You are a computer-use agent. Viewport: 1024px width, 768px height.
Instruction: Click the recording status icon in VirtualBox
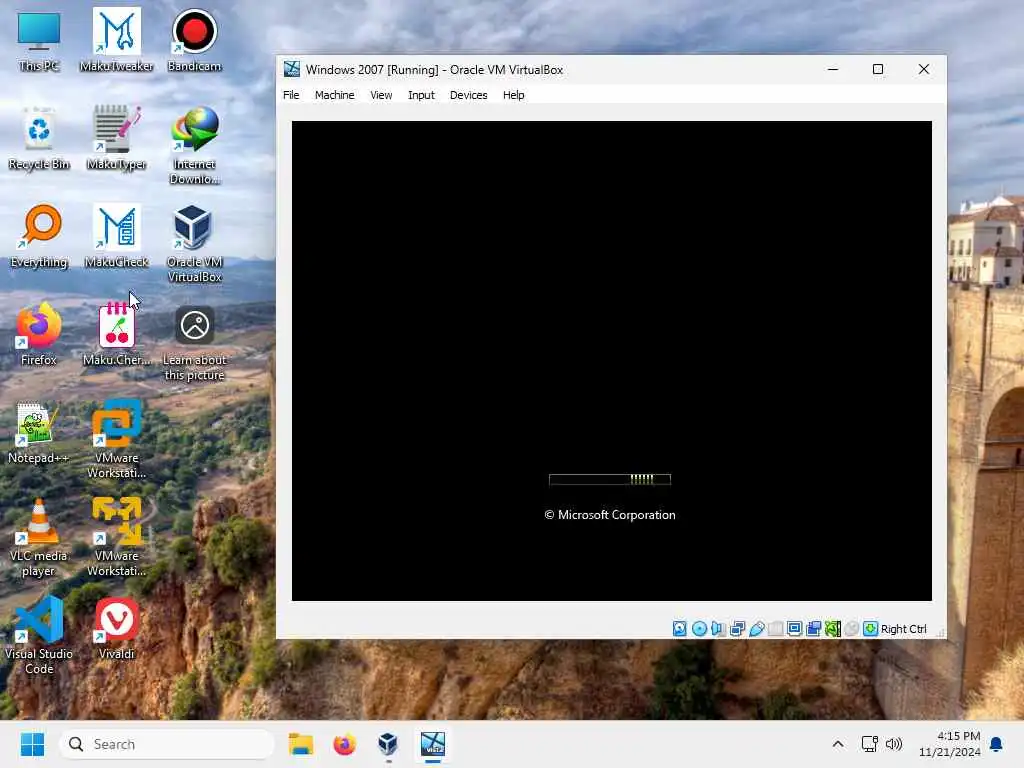coord(814,629)
